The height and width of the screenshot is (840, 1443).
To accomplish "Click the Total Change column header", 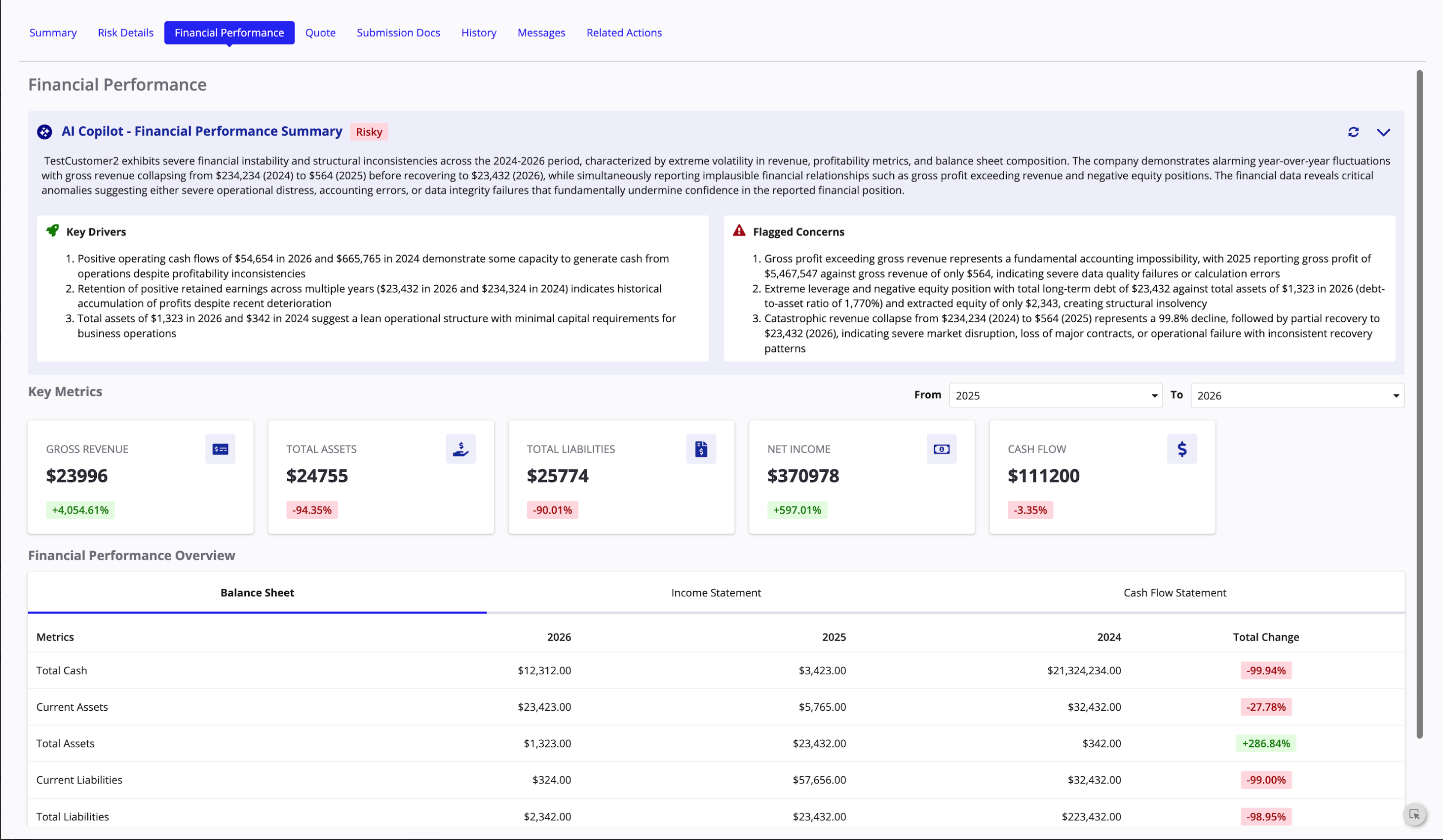I will pos(1266,637).
